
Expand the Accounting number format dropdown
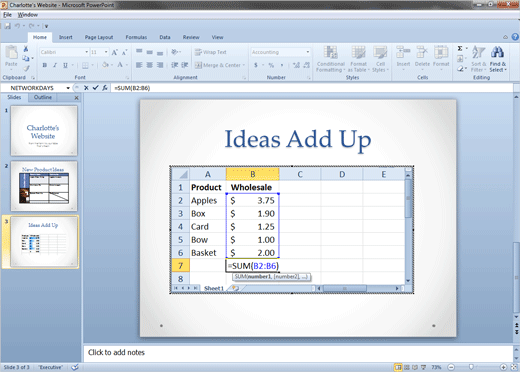point(308,52)
